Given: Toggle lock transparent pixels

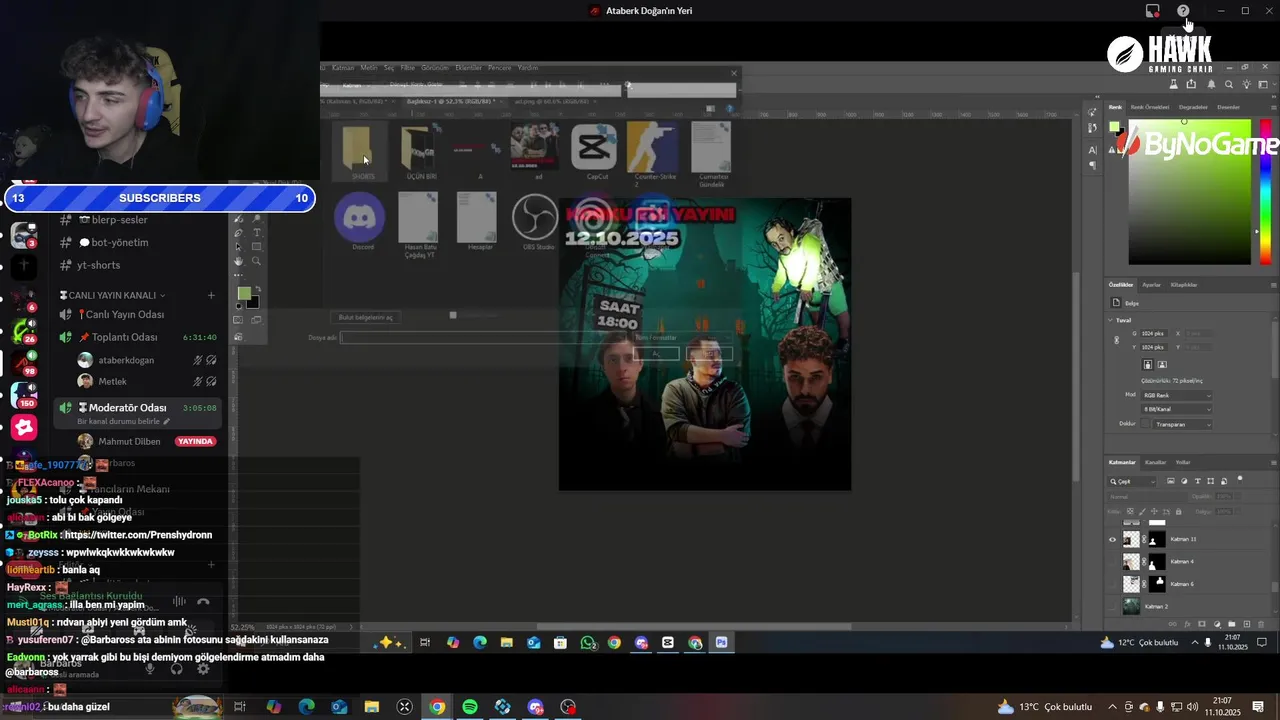Looking at the screenshot, I should [1130, 511].
